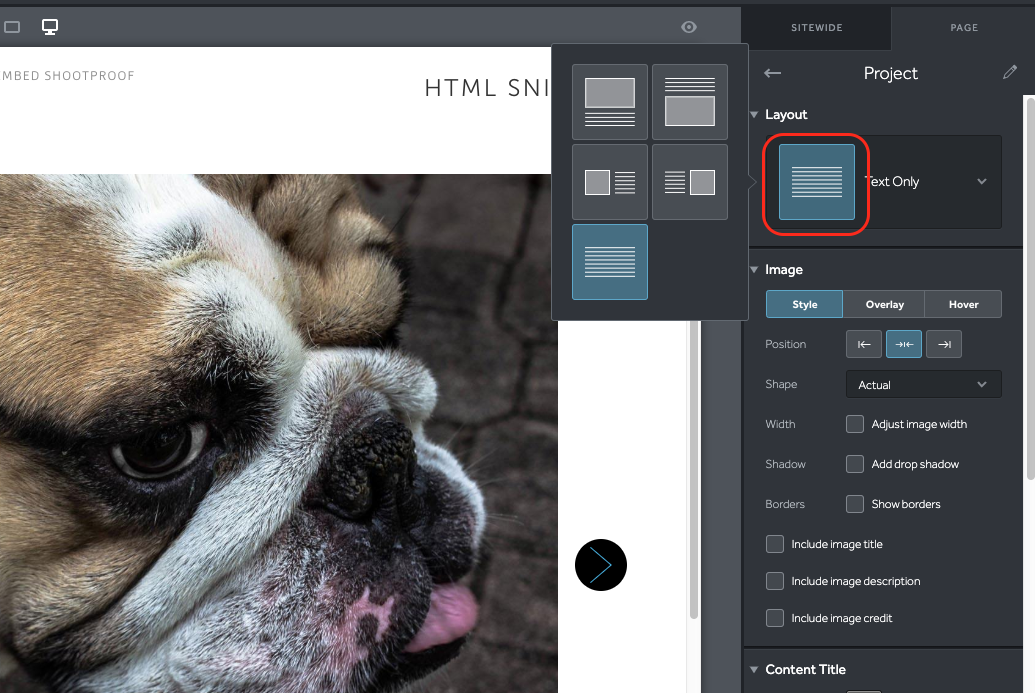Image resolution: width=1035 pixels, height=693 pixels.
Task: Align image position to the right
Action: point(944,344)
